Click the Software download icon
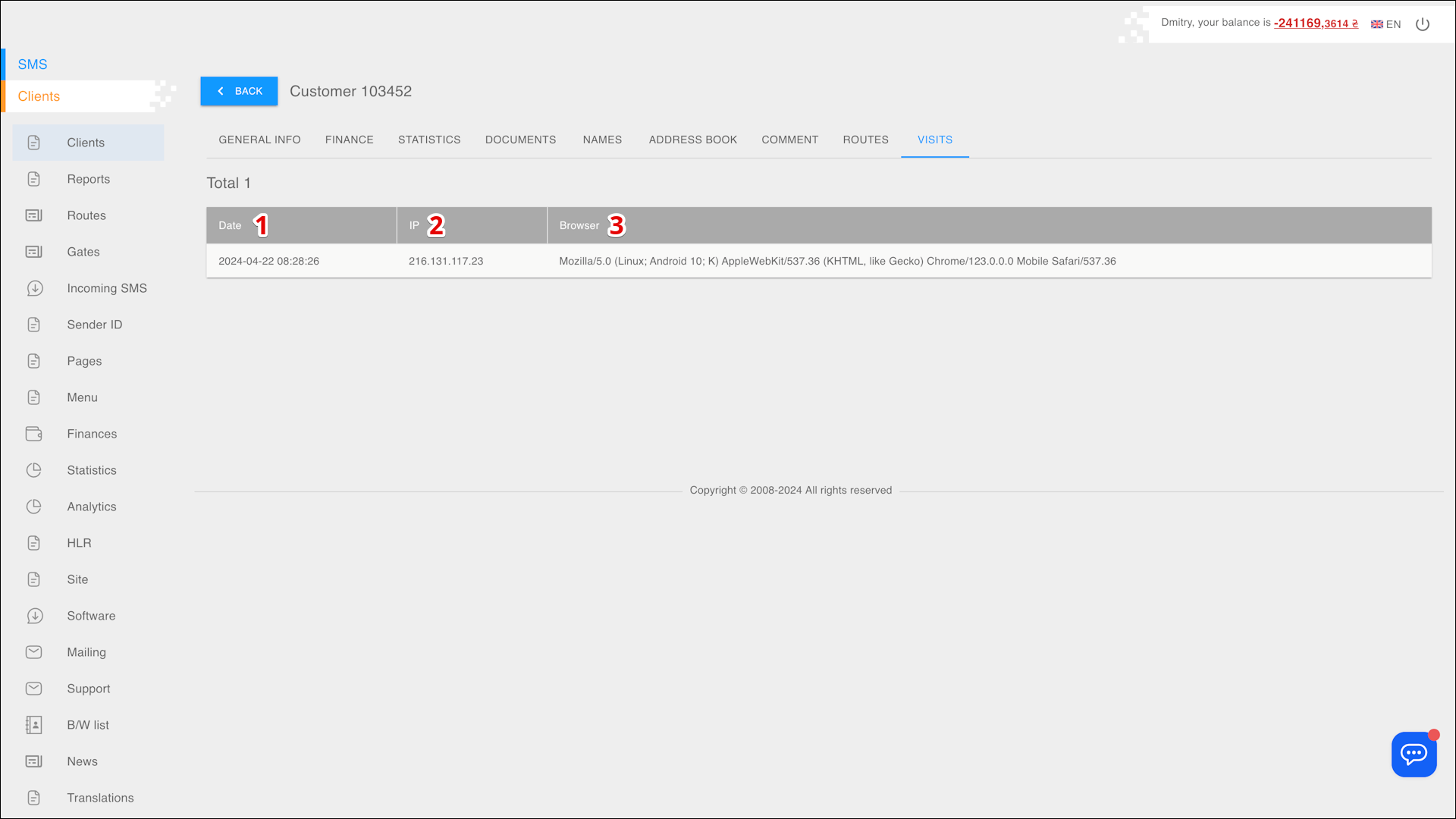 point(34,616)
